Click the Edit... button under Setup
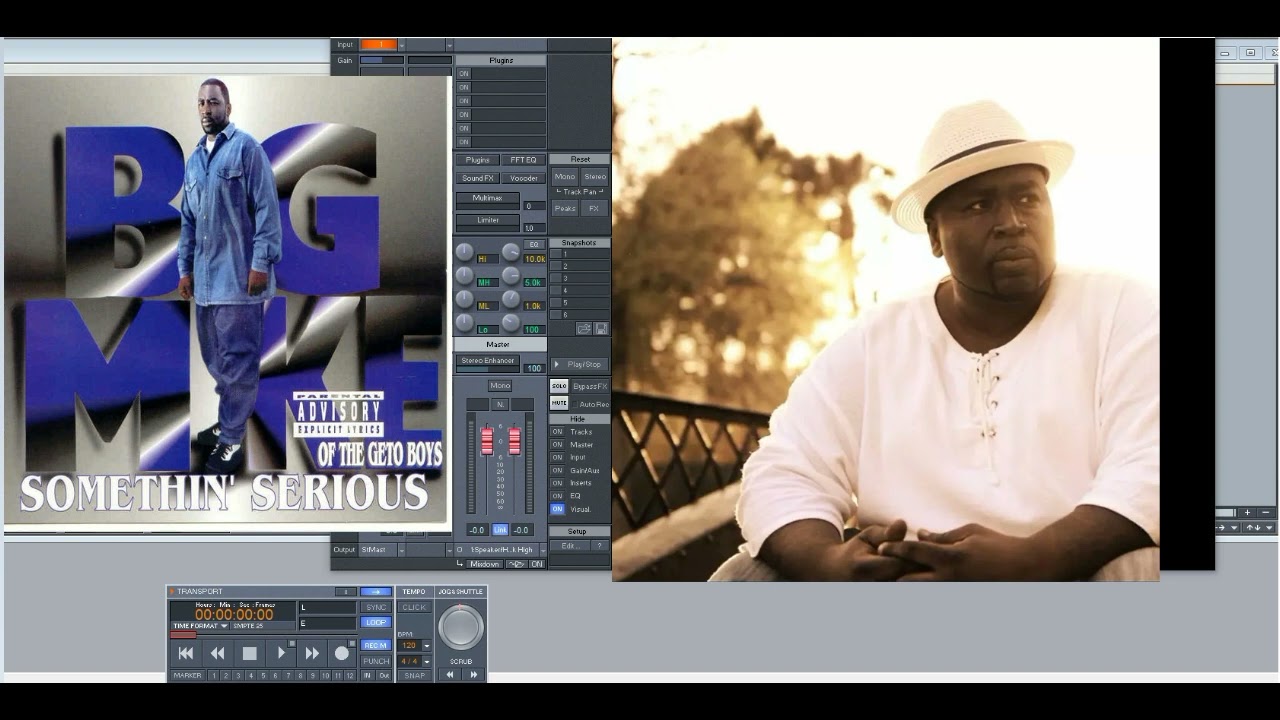The height and width of the screenshot is (720, 1280). (x=569, y=546)
